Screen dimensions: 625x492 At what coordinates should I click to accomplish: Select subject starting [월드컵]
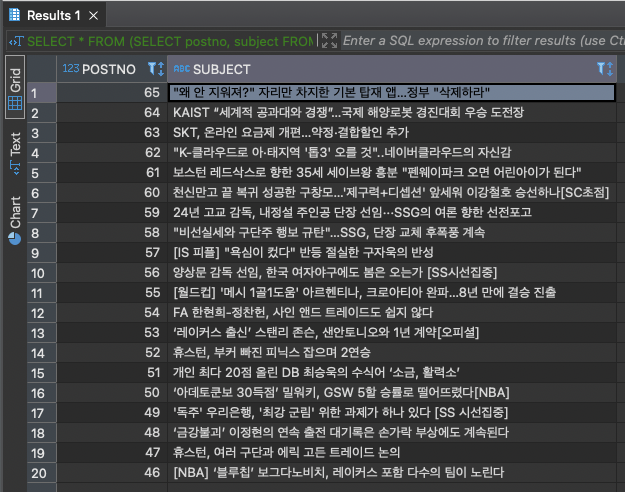click(x=392, y=293)
